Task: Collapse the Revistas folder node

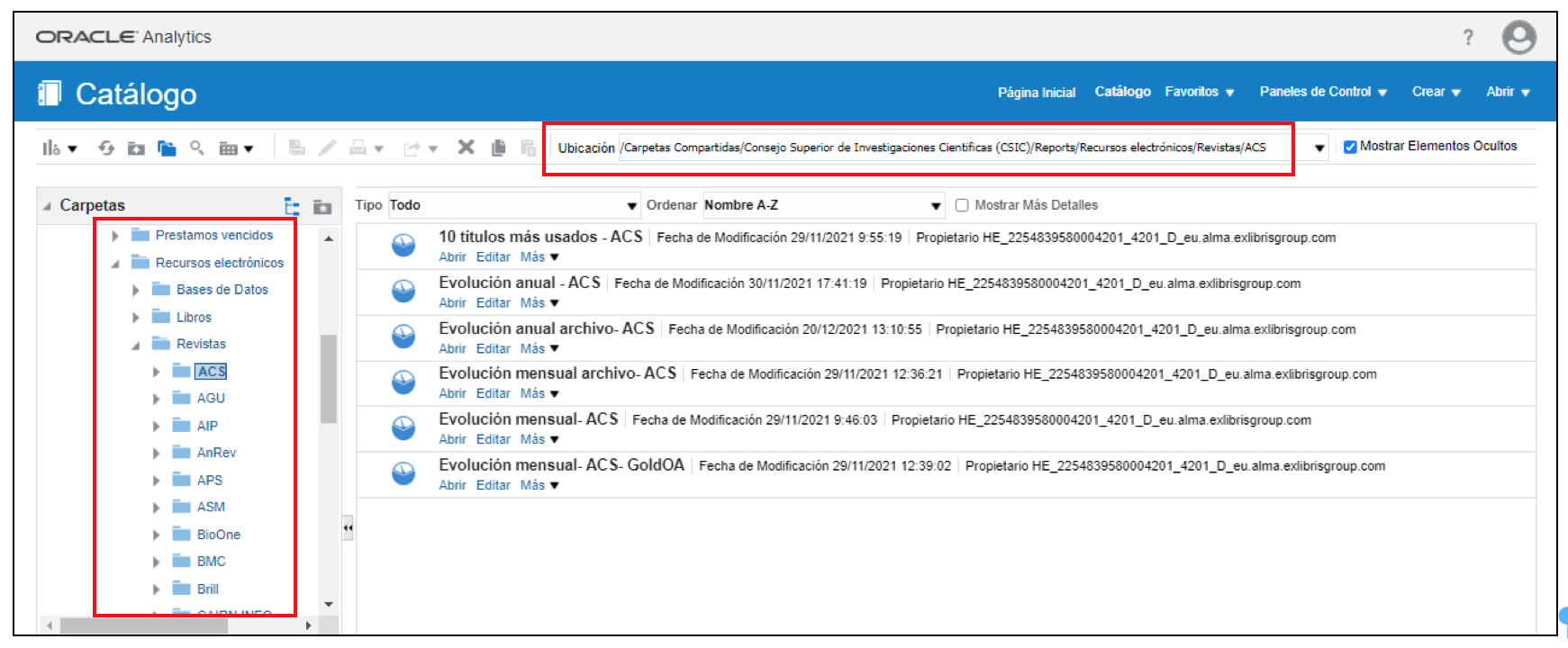Action: pos(136,345)
